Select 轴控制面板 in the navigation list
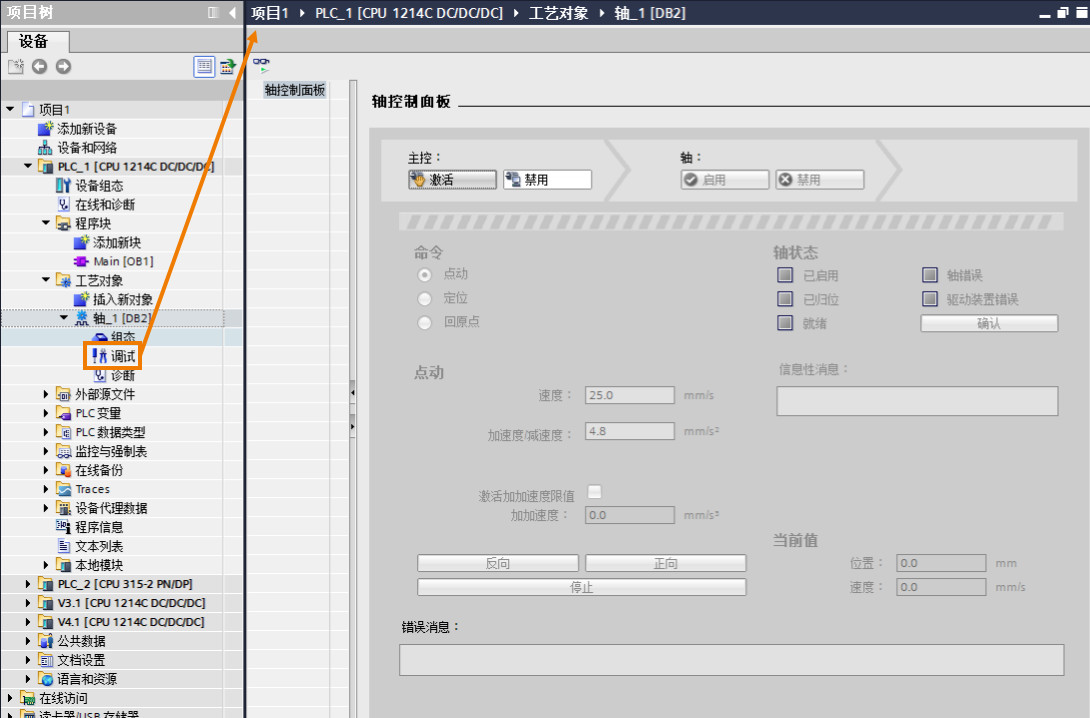This screenshot has height=718, width=1090. (295, 90)
